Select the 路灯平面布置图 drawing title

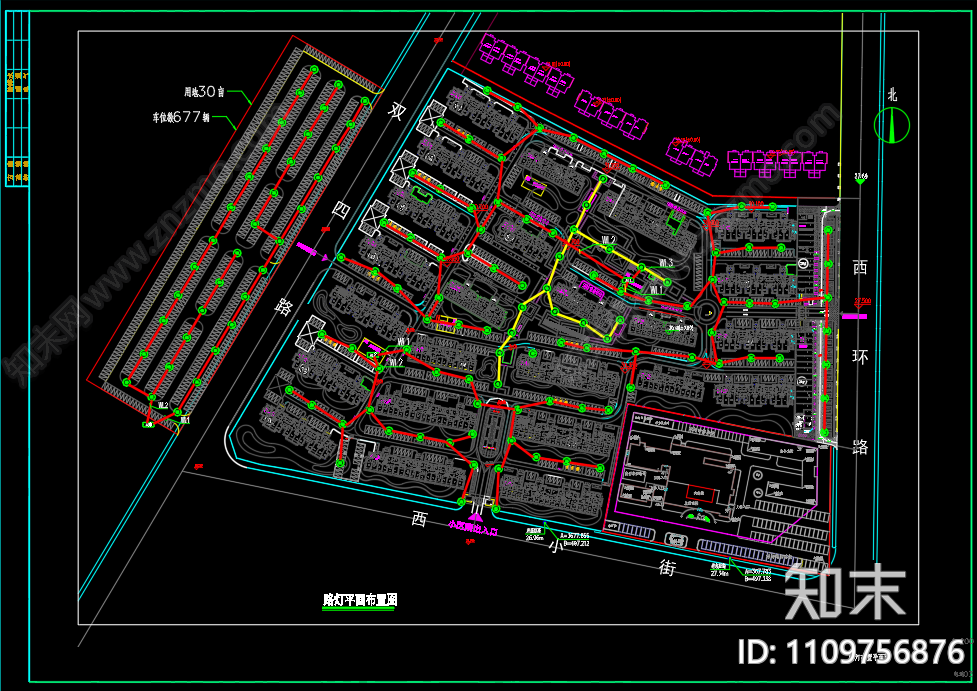point(361,600)
